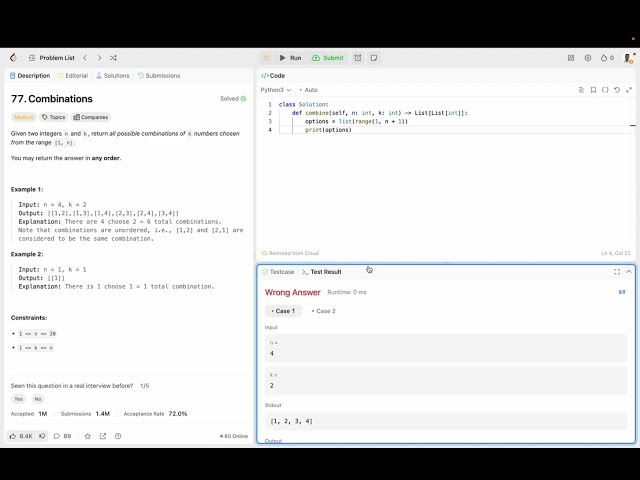
Task: Open the notes icon in top toolbar
Action: point(374,58)
